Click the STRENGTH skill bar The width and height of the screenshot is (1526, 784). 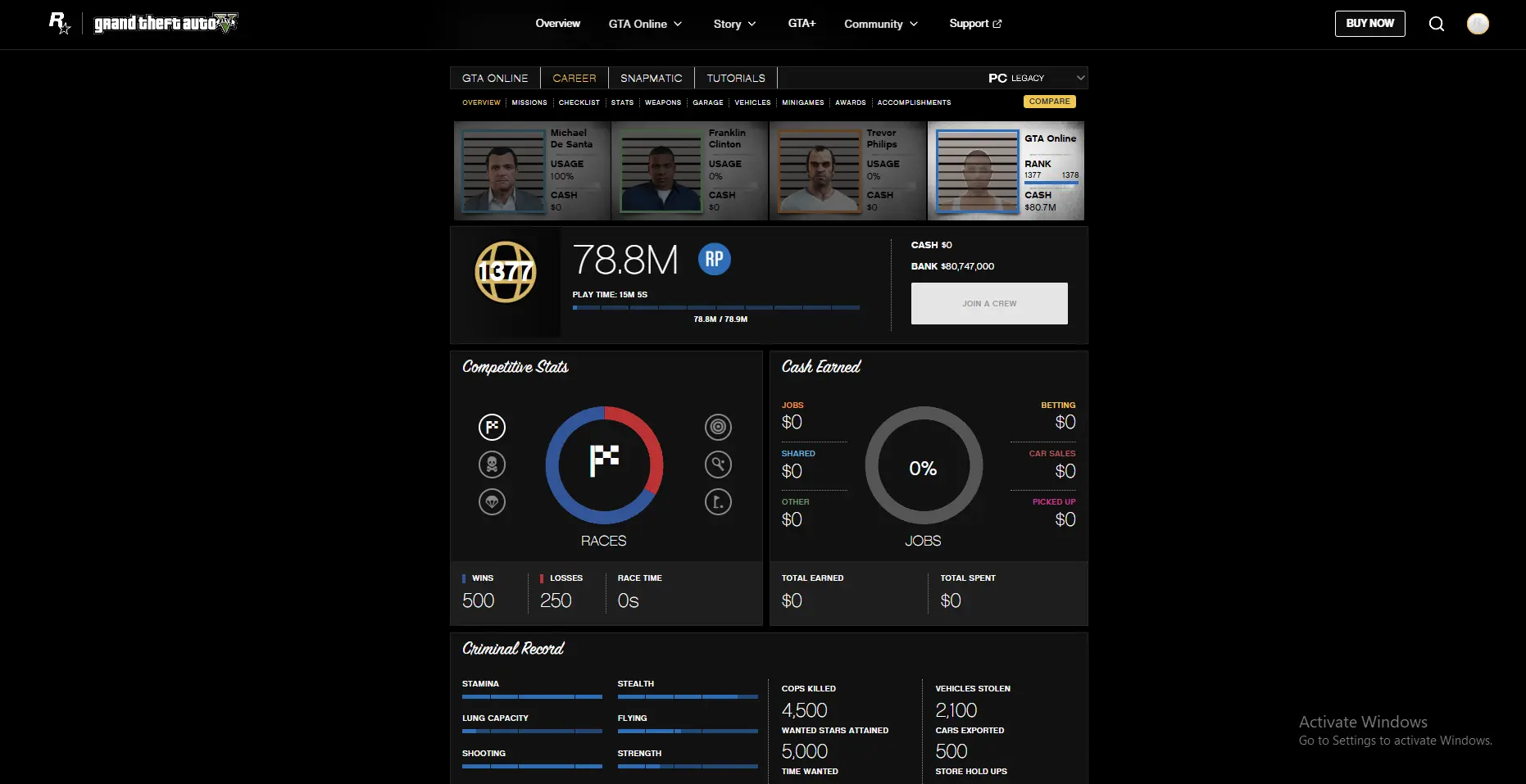(688, 766)
